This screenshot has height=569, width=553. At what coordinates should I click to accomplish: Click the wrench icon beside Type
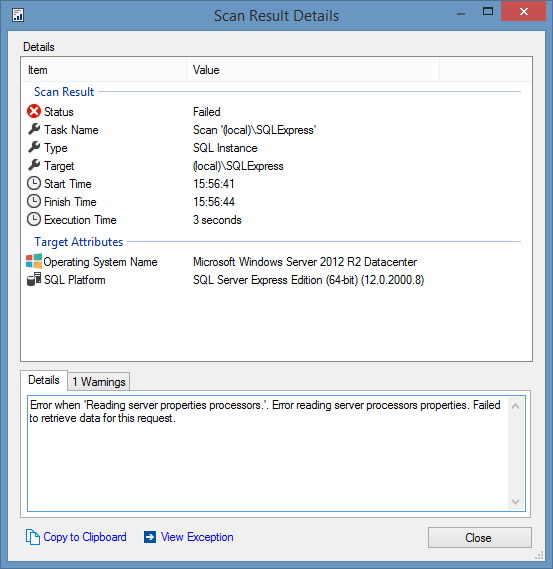click(x=34, y=147)
